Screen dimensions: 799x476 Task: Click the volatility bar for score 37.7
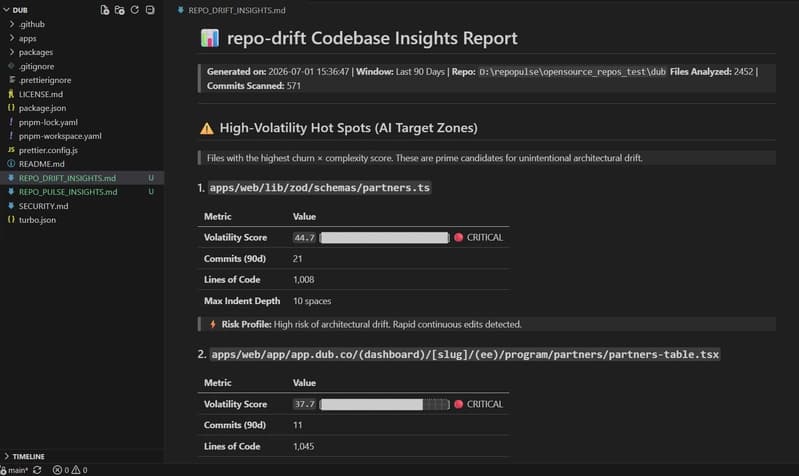[385, 404]
